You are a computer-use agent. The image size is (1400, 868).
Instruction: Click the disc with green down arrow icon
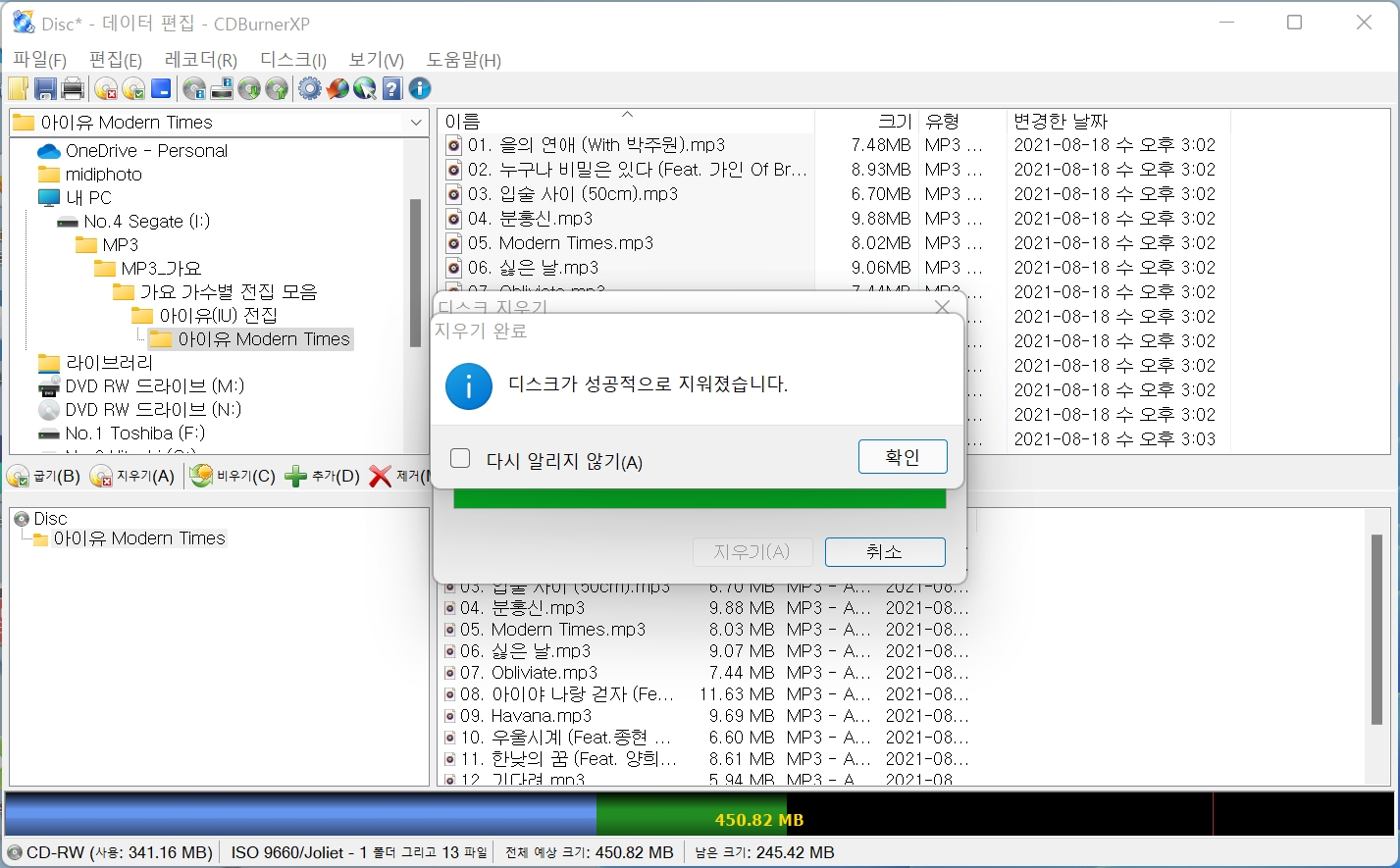click(249, 89)
